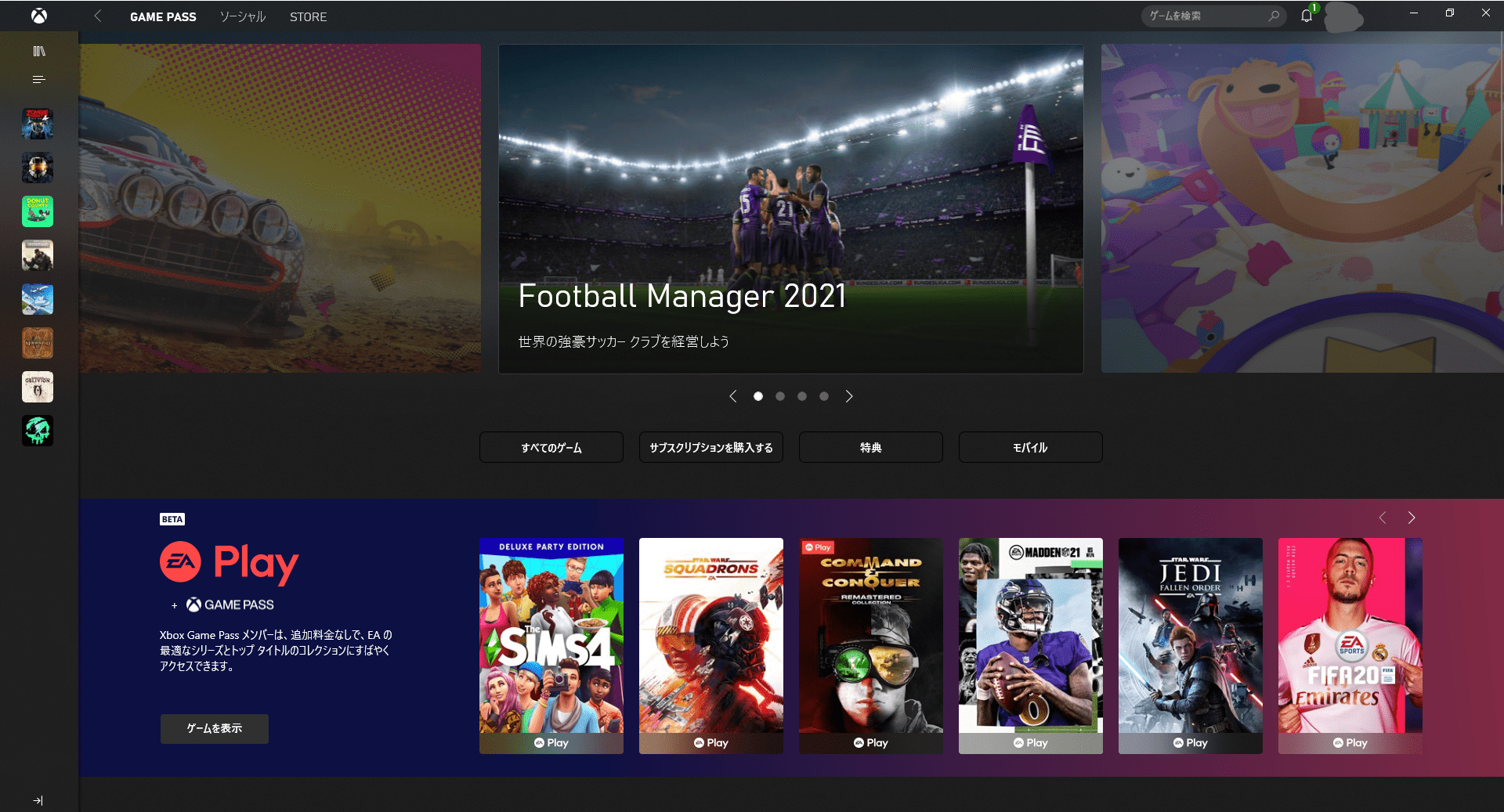The image size is (1504, 812).
Task: Click the ゲームを表示 button
Action: coord(215,728)
